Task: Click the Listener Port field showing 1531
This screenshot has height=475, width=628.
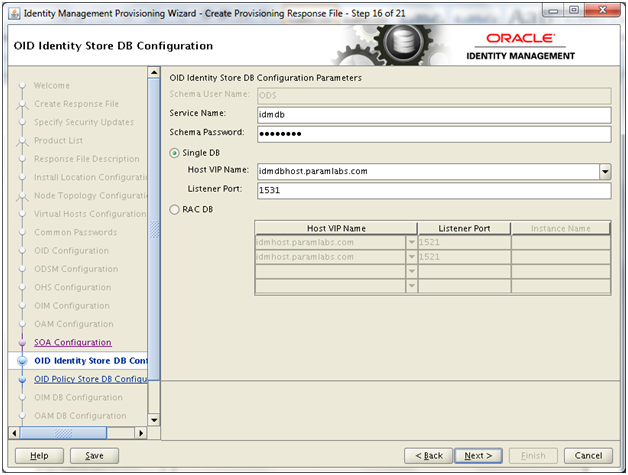Action: click(x=434, y=190)
